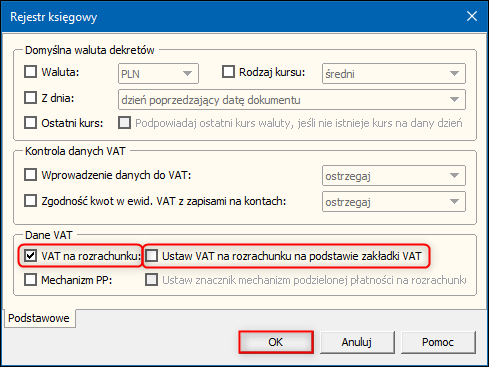Confirm with the OK button

point(276,342)
